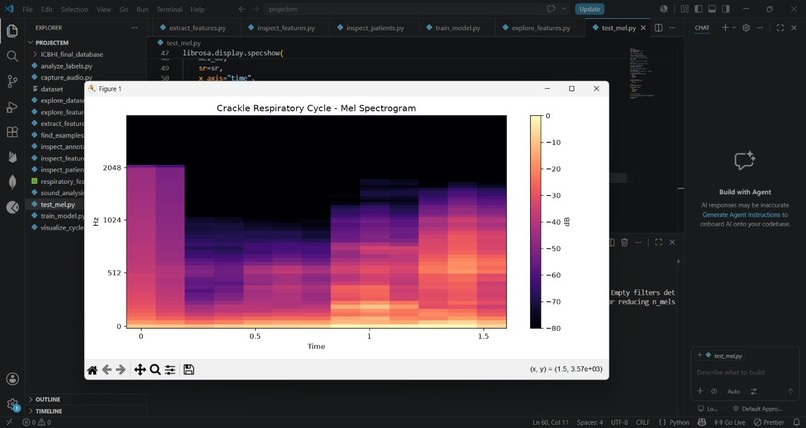Open Source Control view
This screenshot has height=428, width=806.
click(x=12, y=81)
